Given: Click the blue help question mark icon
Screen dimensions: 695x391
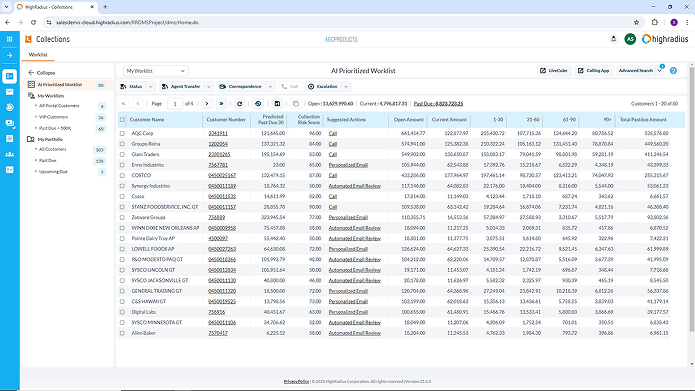Looking at the screenshot, I should 673,70.
